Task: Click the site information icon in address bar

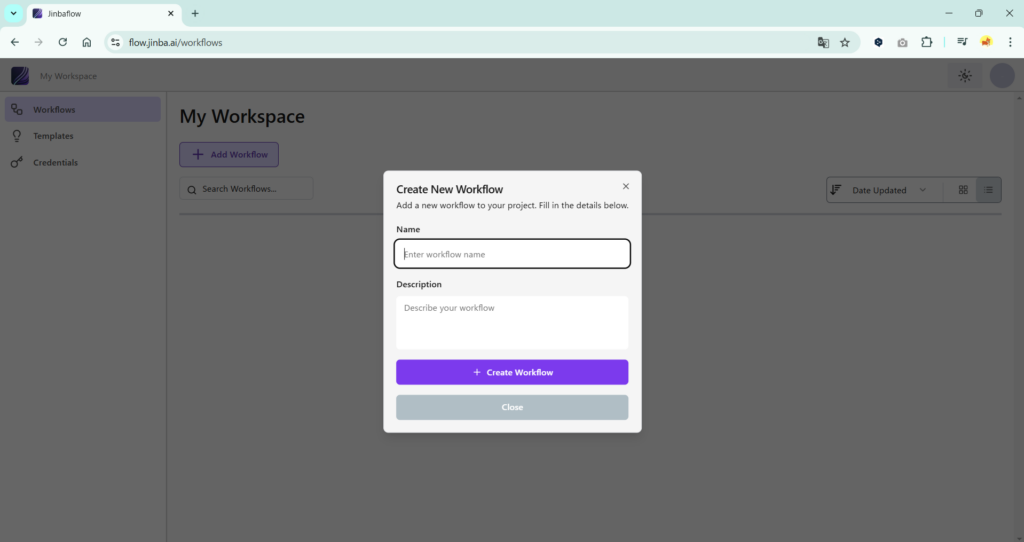Action: click(x=116, y=42)
